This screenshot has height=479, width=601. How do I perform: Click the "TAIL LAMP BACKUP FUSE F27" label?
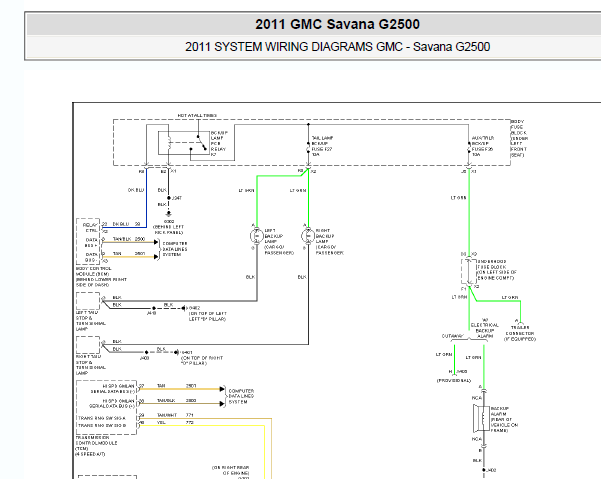pyautogui.click(x=322, y=146)
